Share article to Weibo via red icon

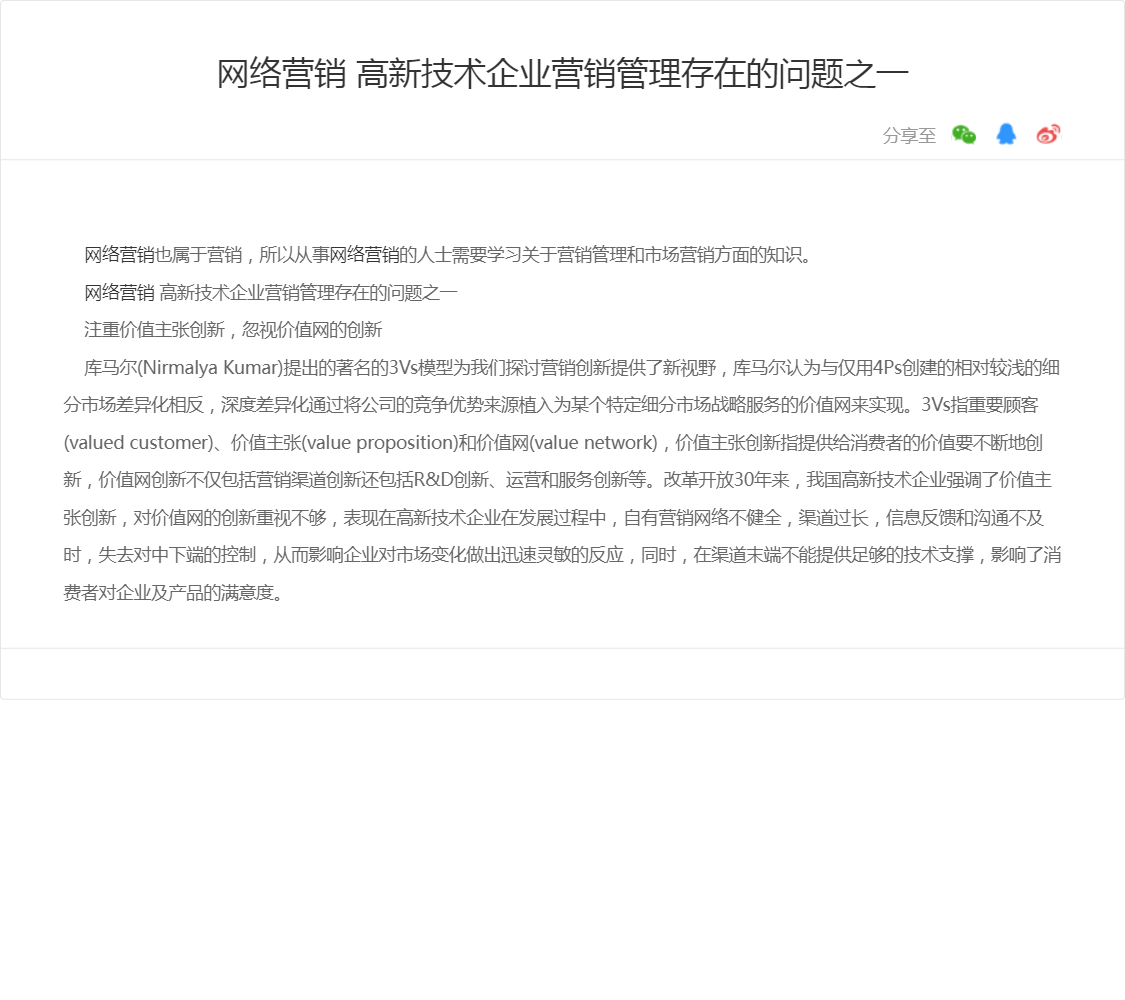pos(1048,134)
